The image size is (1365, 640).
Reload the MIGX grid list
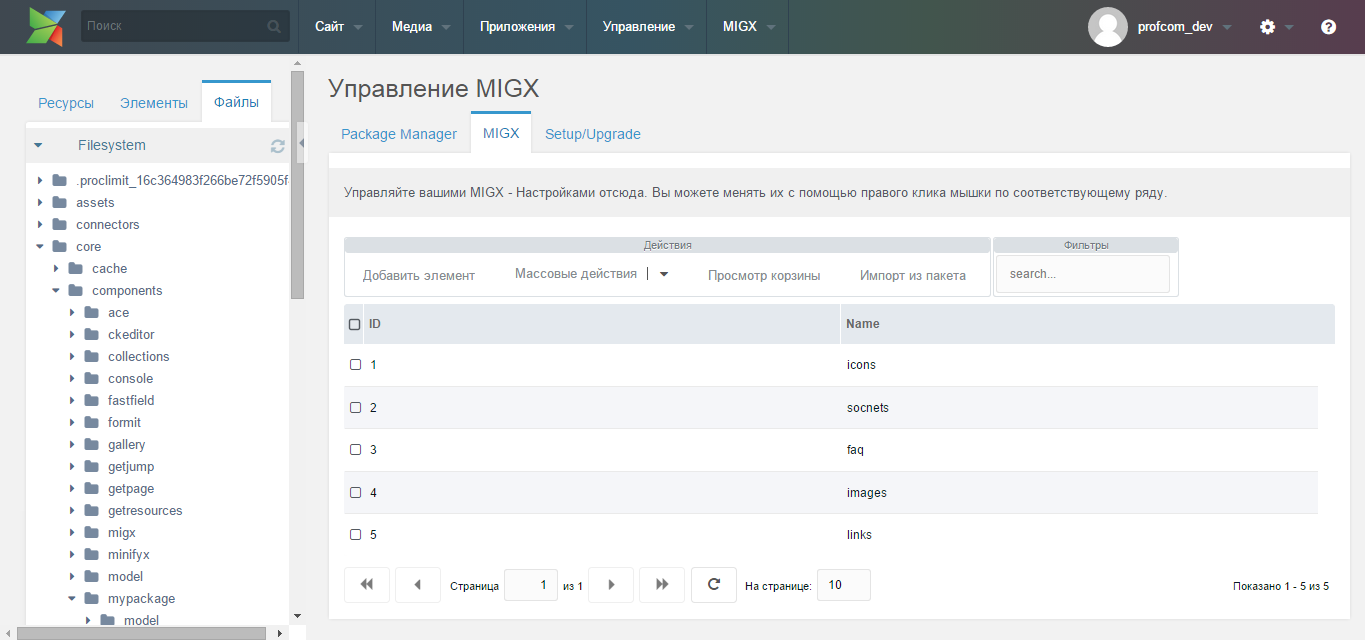click(714, 585)
